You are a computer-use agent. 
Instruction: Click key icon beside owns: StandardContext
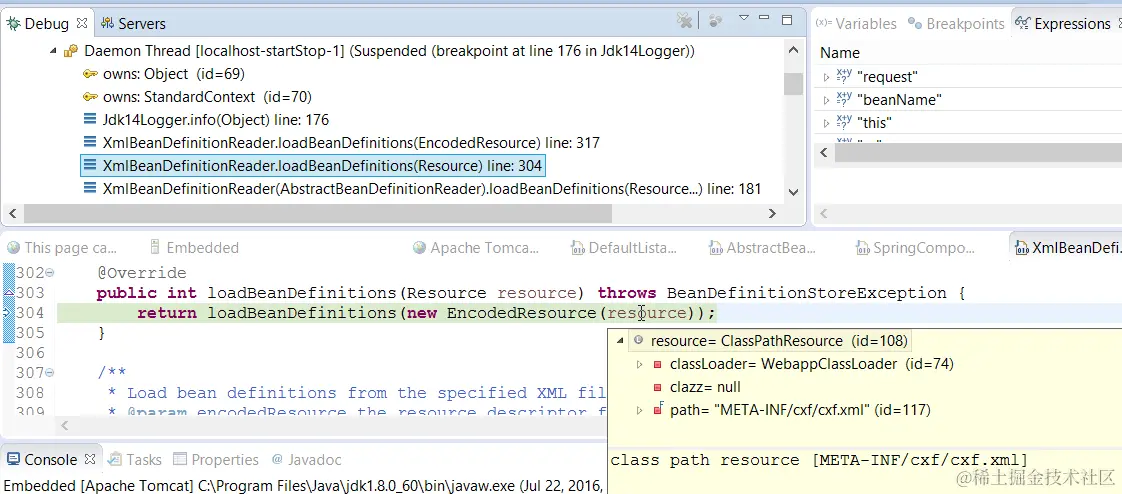click(x=90, y=97)
